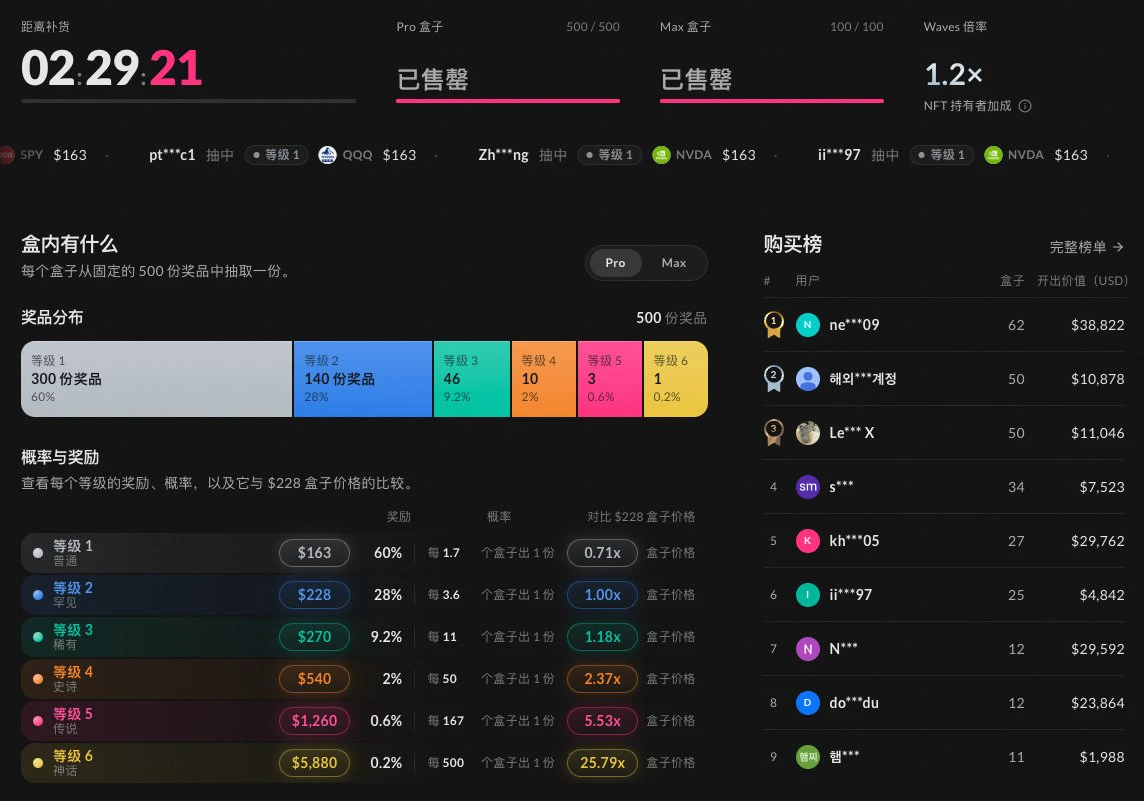The image size is (1144, 801).
Task: Click the gold rank 1 medal icon
Action: 773,325
